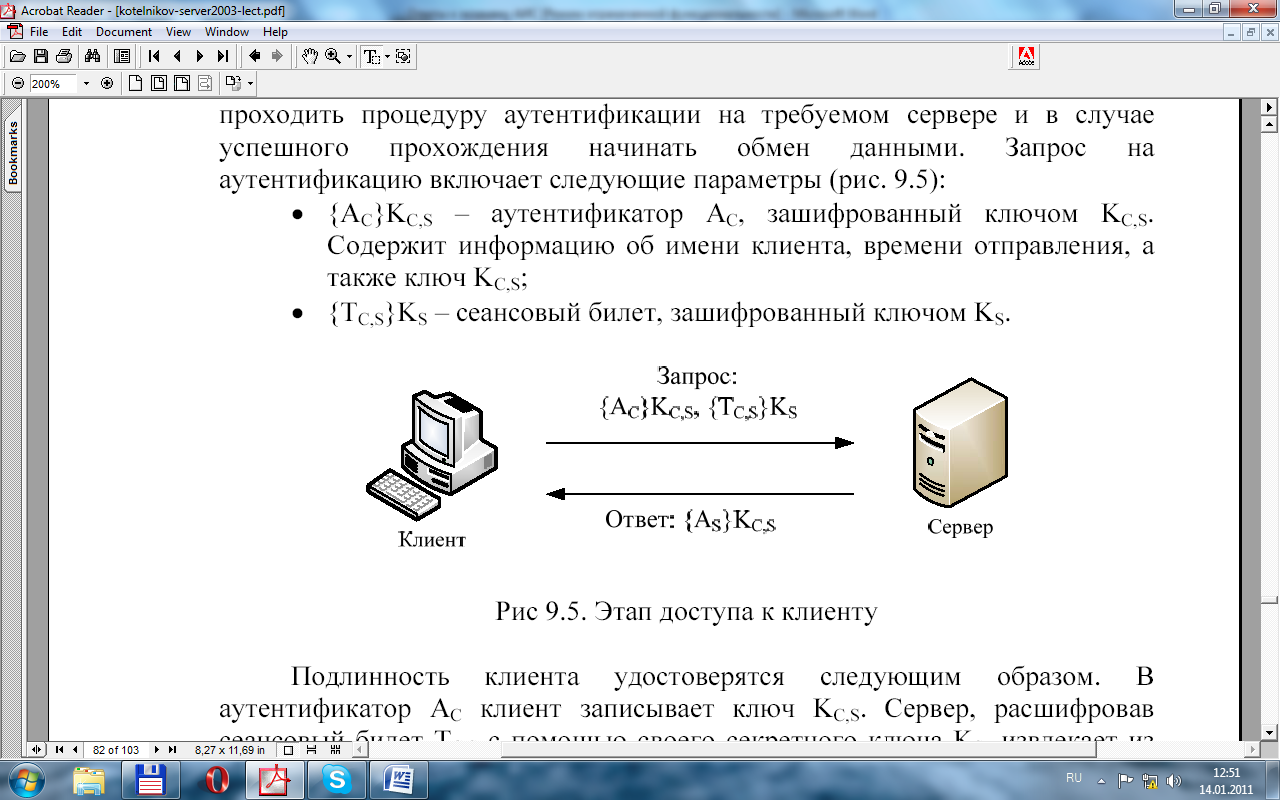Go to next page in top toolbar
Screen dimensions: 1280x800
coord(200,56)
